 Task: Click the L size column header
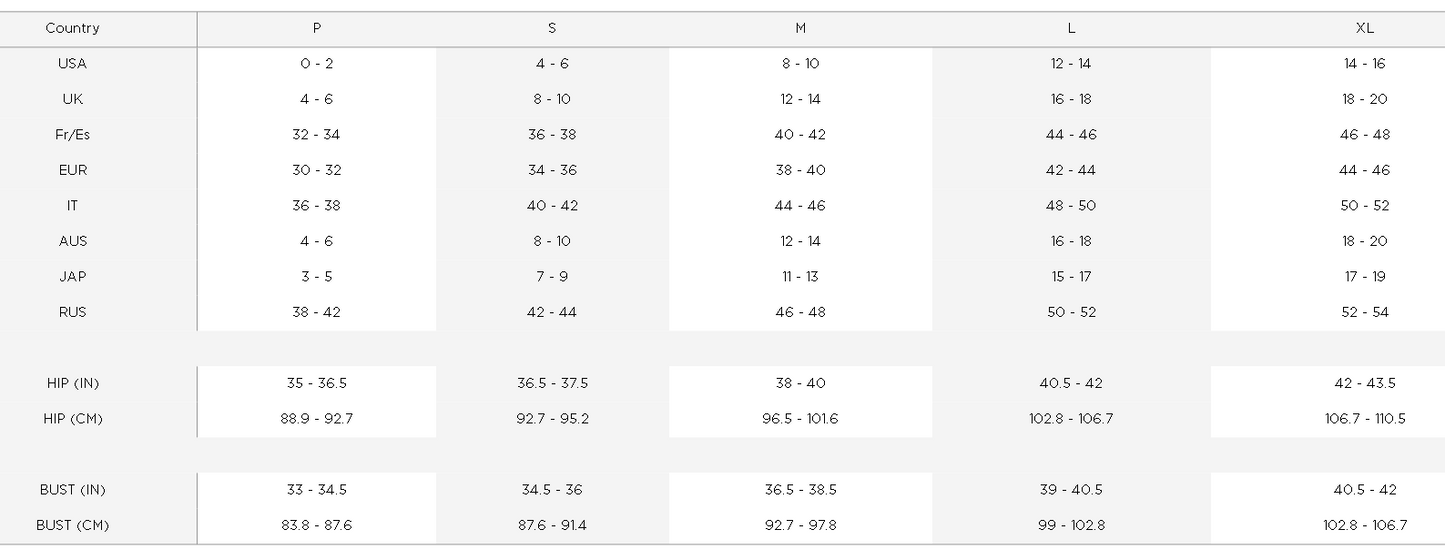click(1071, 29)
